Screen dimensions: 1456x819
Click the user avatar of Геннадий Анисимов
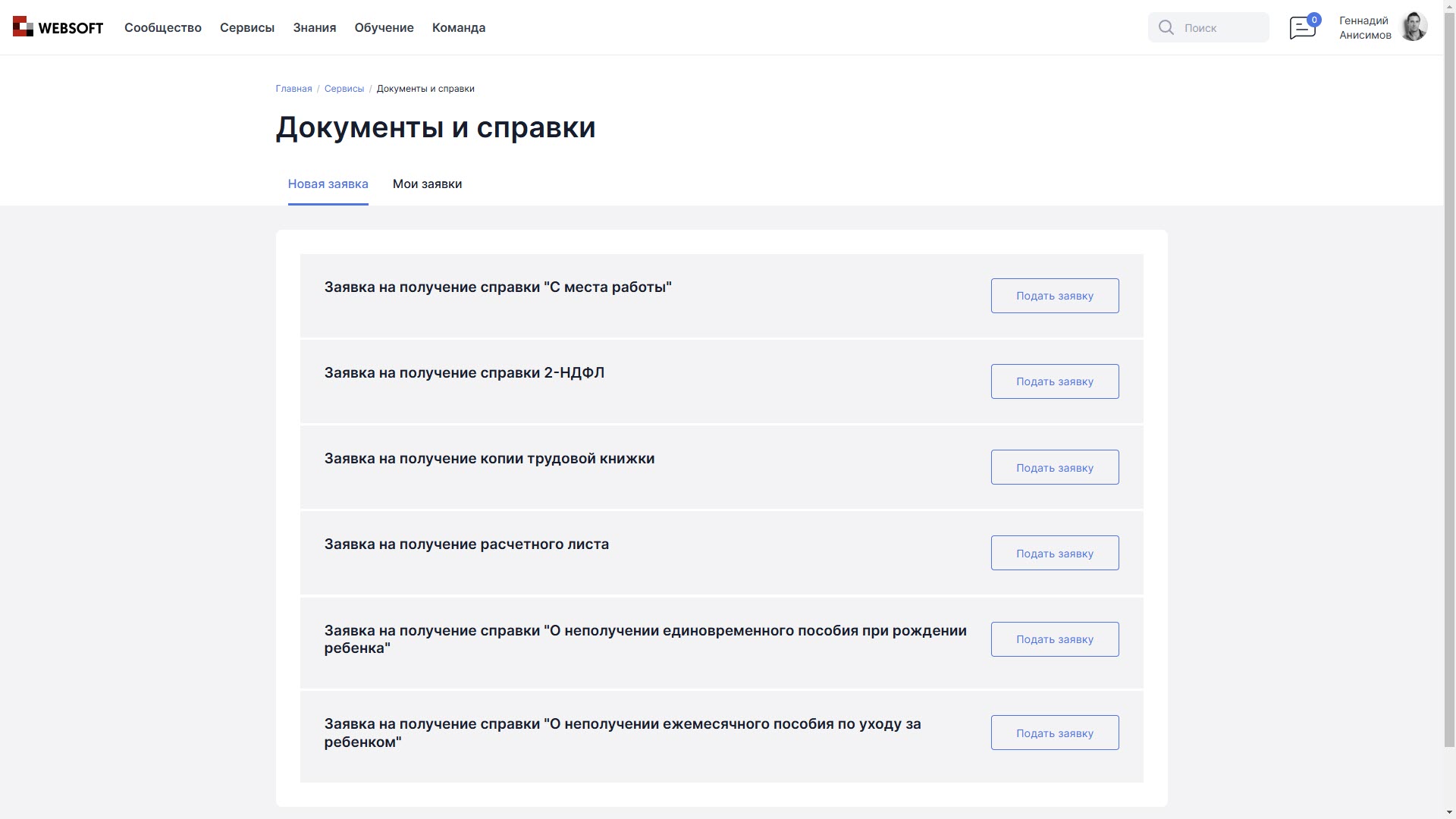click(1414, 27)
